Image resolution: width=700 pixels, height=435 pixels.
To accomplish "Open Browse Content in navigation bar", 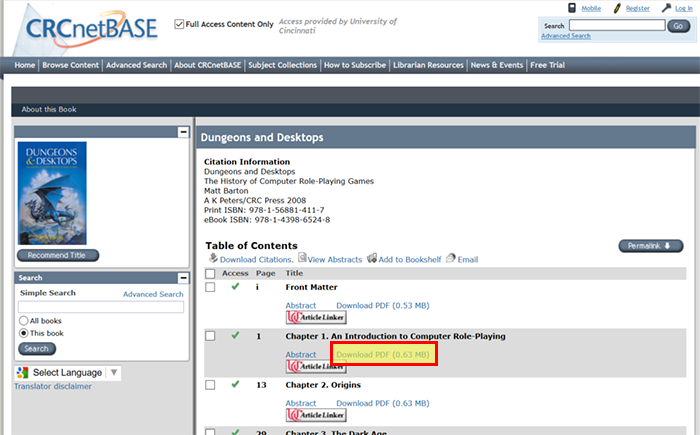I will point(71,65).
